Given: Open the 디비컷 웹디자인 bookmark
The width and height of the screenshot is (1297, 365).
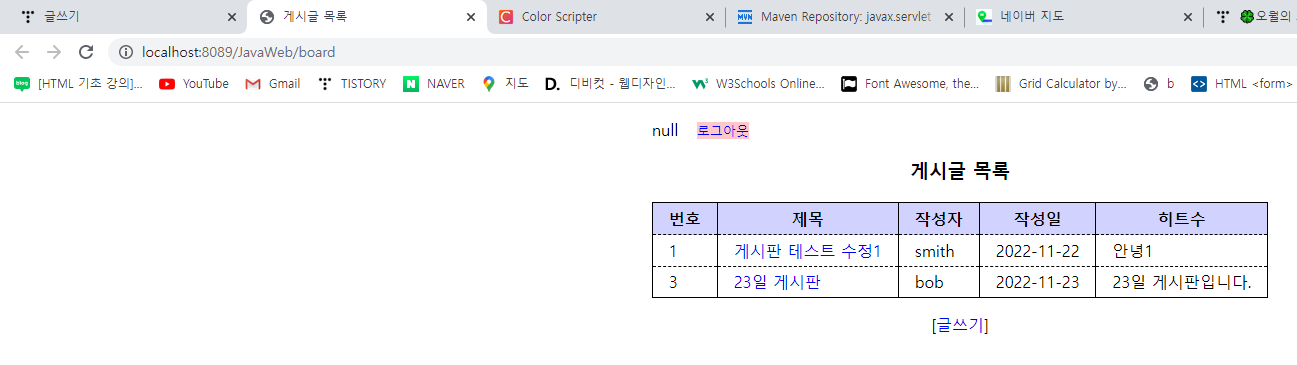Looking at the screenshot, I should click(x=610, y=84).
